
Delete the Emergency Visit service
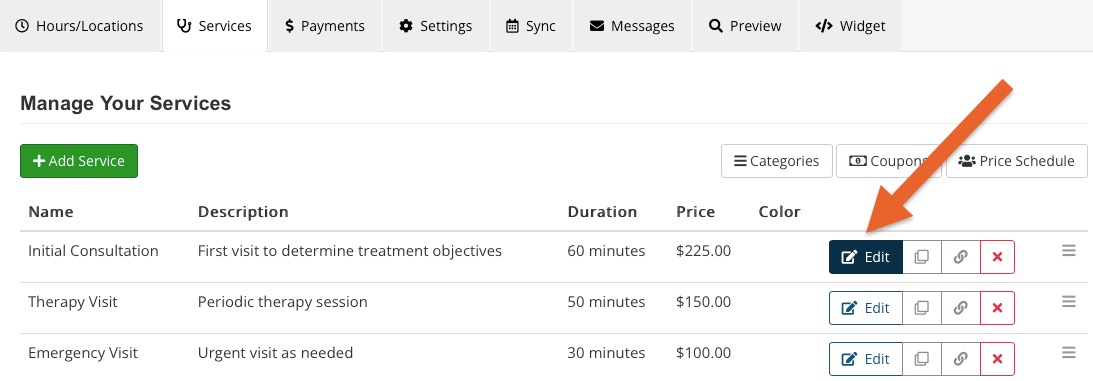click(998, 359)
